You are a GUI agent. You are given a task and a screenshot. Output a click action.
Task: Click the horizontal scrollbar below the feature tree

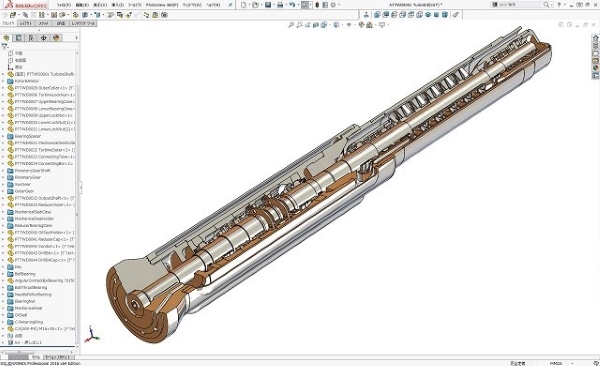pos(38,351)
